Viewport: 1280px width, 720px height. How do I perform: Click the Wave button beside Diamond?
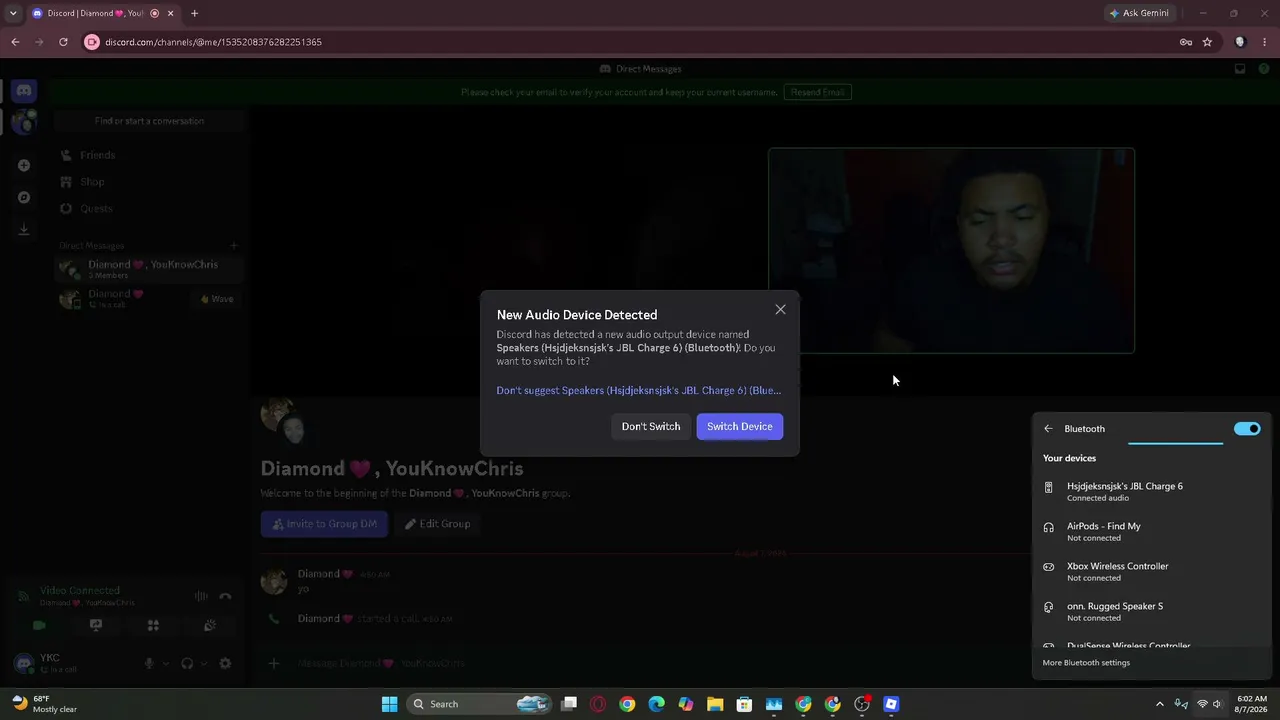coord(217,299)
